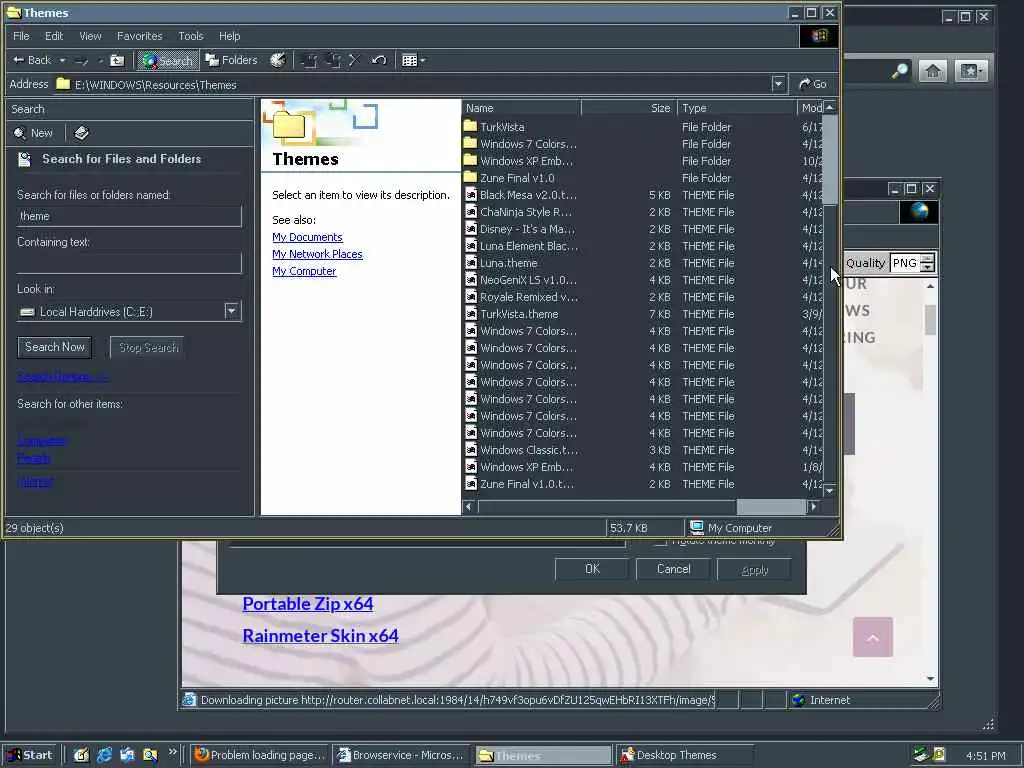Click the file name search field
The width and height of the screenshot is (1024, 768).
click(129, 216)
